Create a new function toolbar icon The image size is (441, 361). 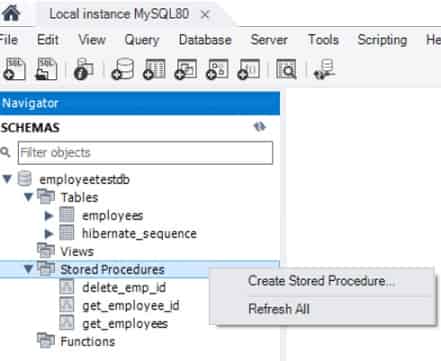pos(249,69)
